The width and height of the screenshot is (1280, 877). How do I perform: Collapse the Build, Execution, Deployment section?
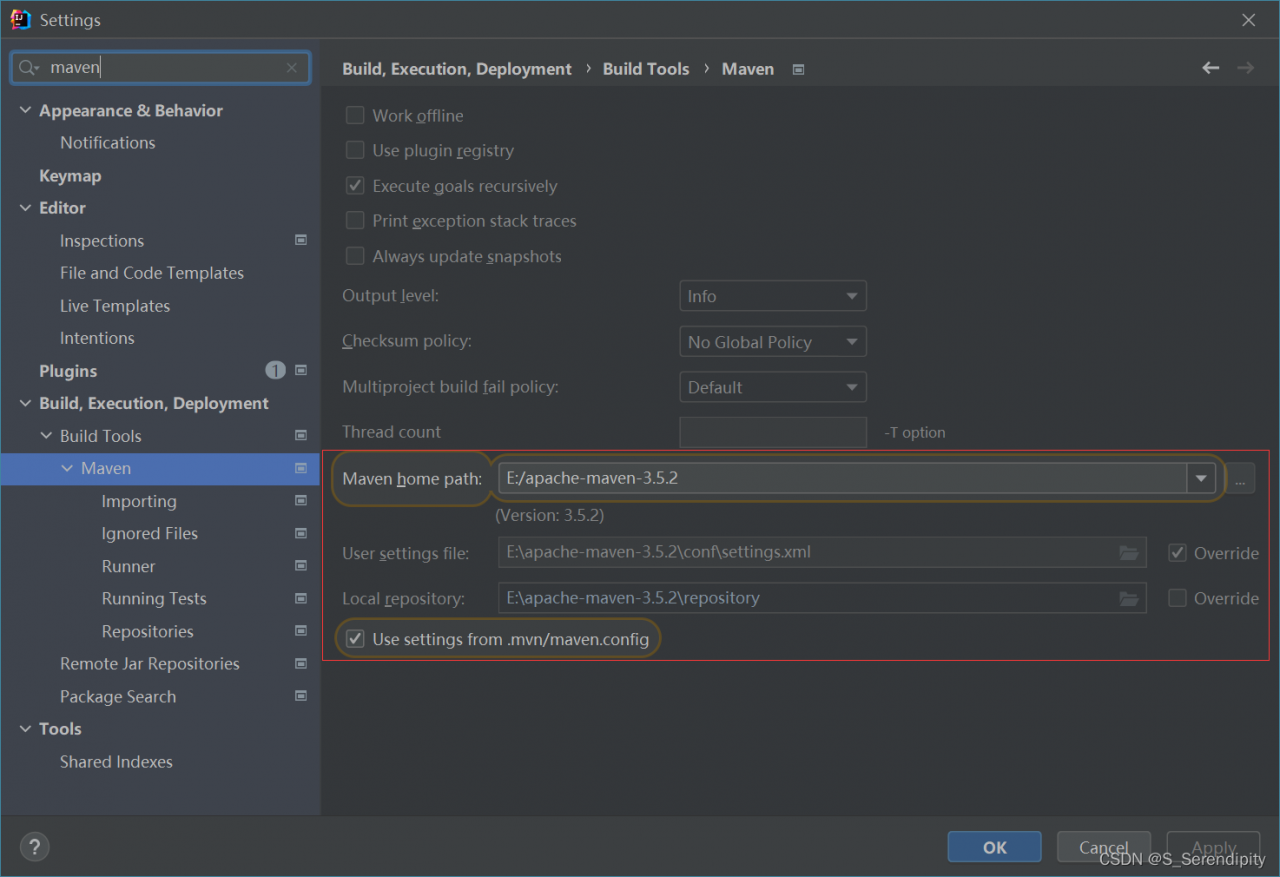pyautogui.click(x=26, y=404)
